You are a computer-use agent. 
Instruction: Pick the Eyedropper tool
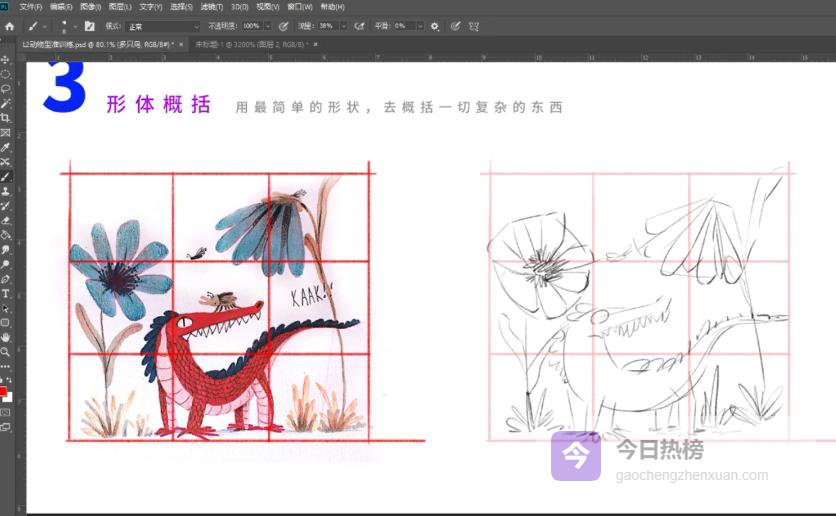(x=6, y=147)
